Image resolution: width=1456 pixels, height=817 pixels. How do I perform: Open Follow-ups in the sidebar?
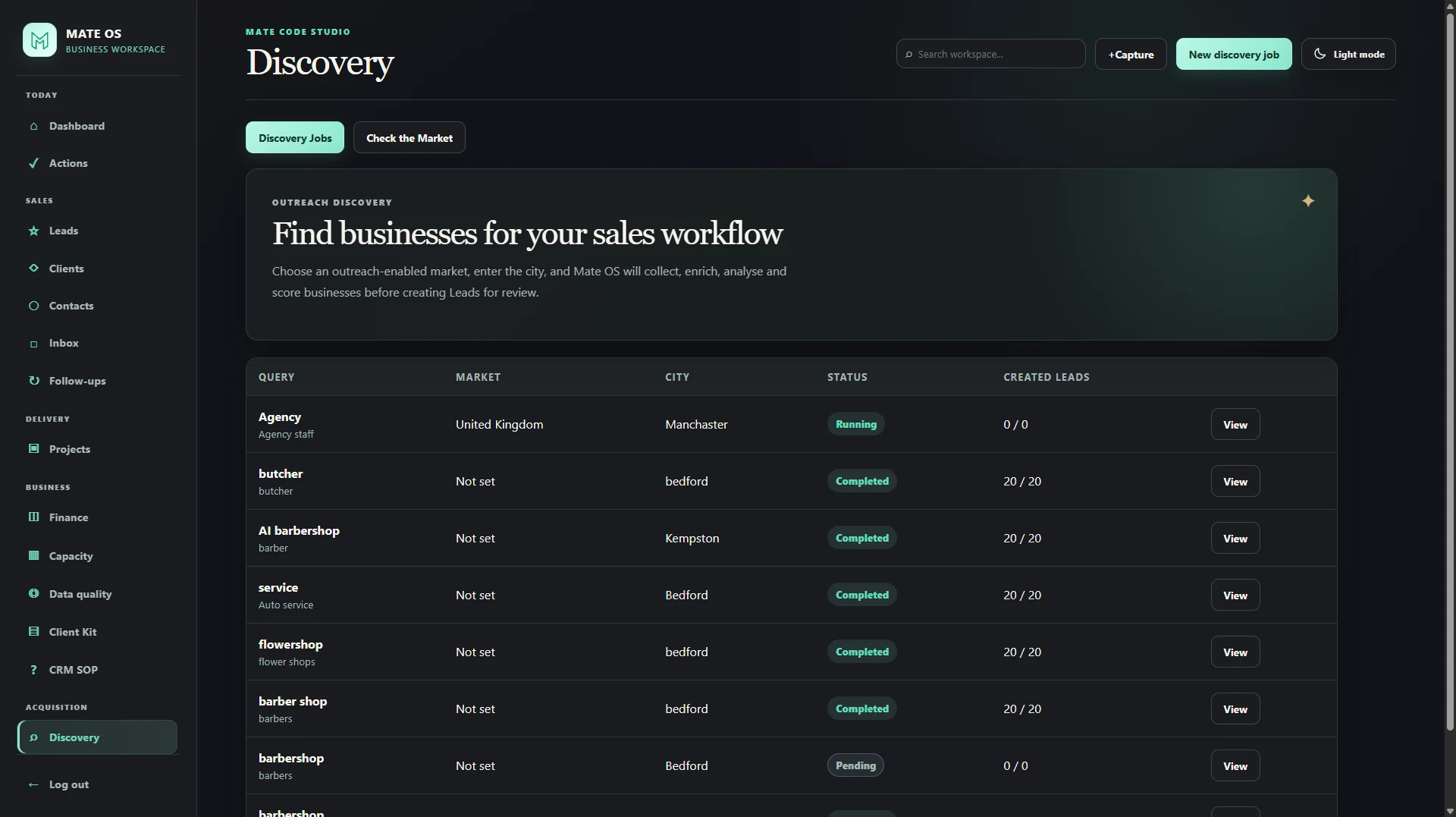97,381
